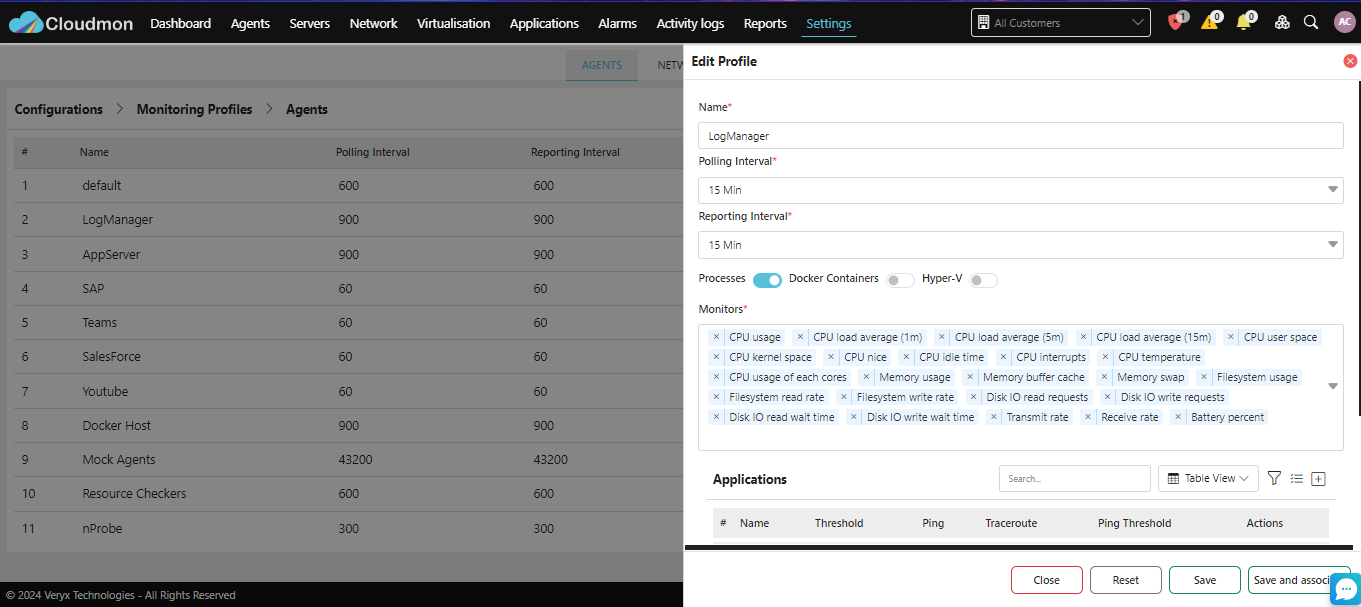This screenshot has width=1361, height=607.
Task: Click the checklist icon beside the filter
Action: click(1296, 478)
